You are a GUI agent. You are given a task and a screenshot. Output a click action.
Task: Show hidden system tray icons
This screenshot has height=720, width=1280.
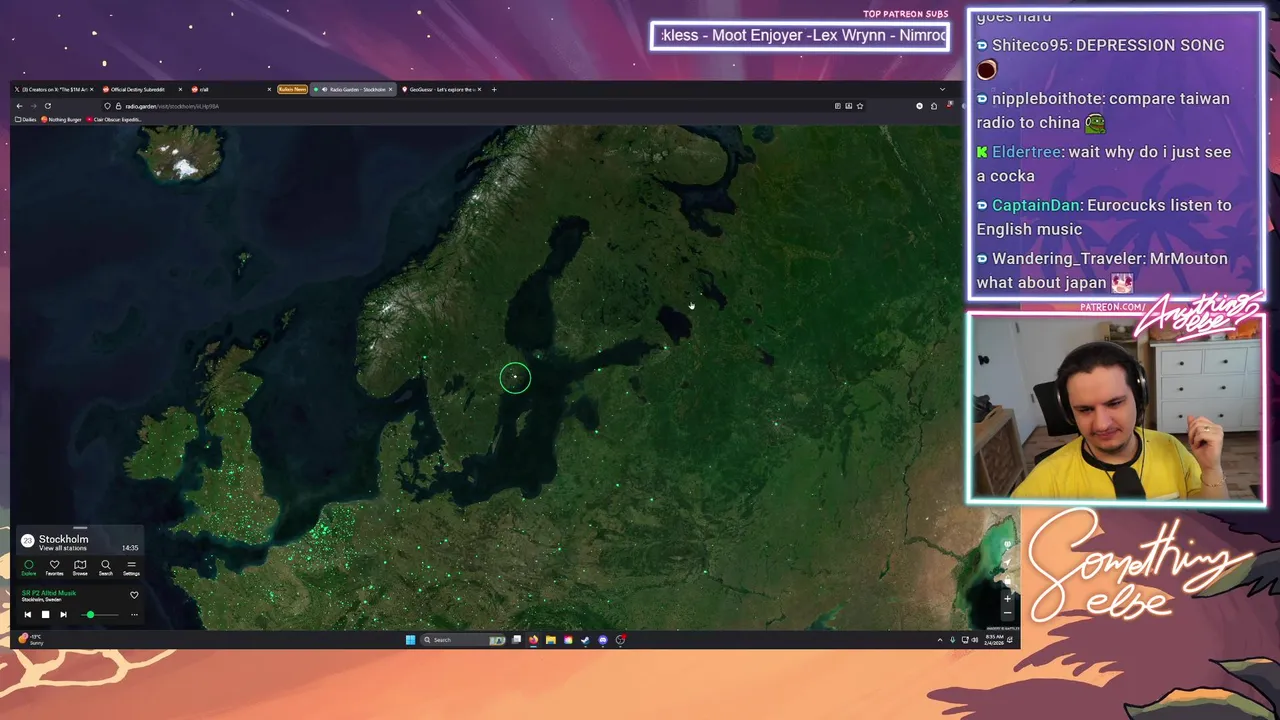coord(940,640)
